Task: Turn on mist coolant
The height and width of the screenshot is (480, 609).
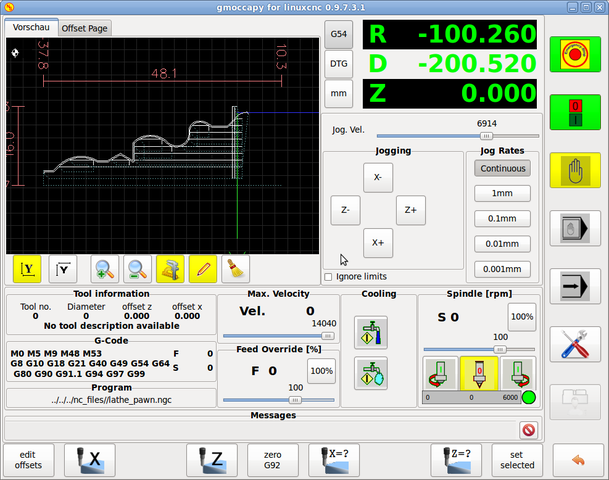Action: tap(370, 372)
